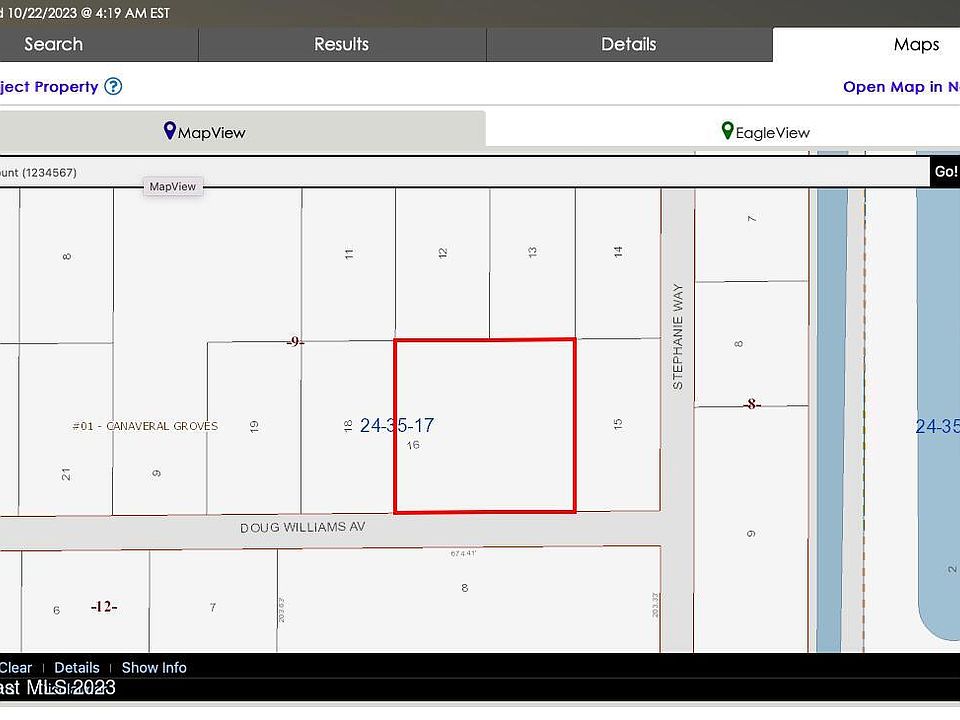Select parcel 19 on the map
The image size is (960, 720).
254,426
